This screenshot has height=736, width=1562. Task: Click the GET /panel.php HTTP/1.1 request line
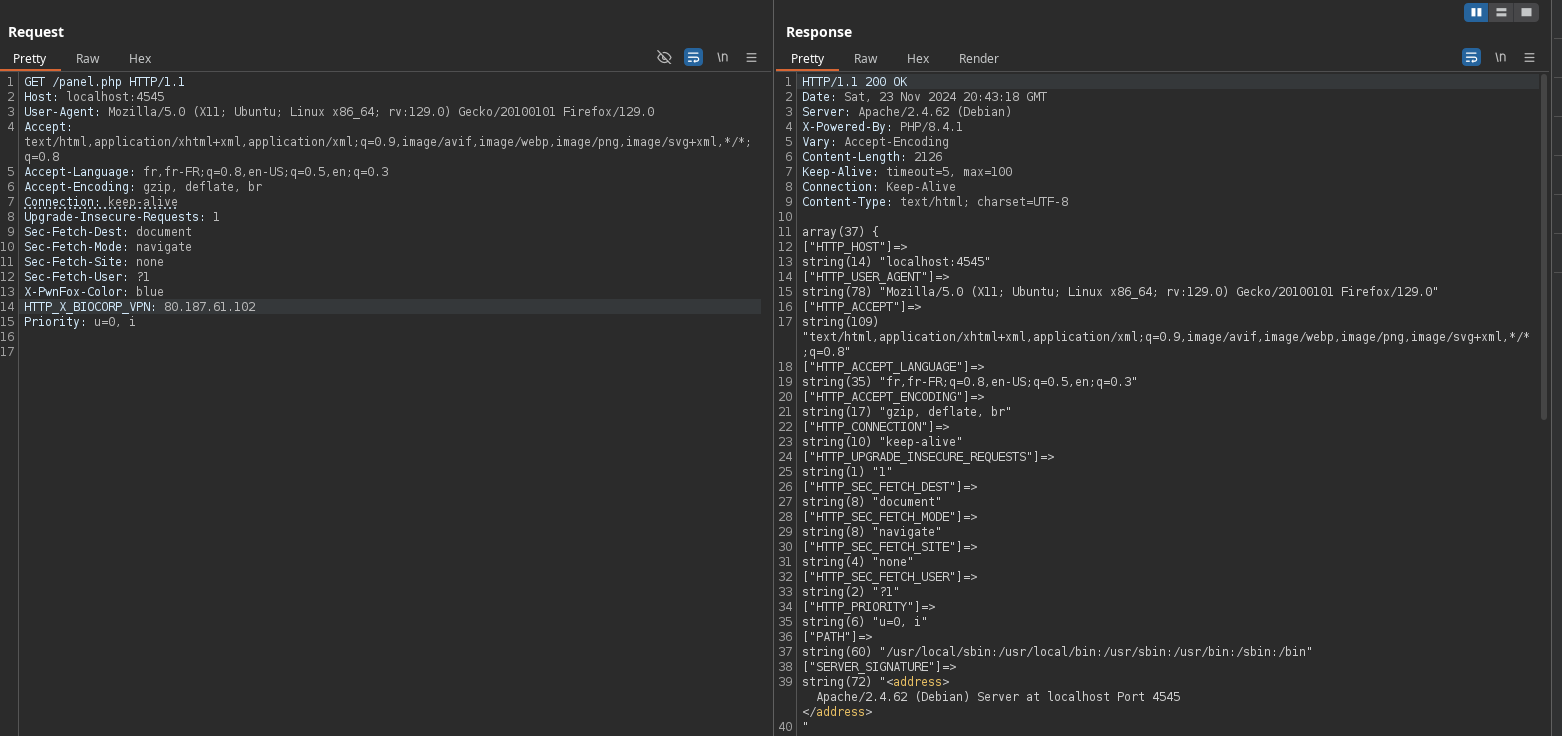104,82
